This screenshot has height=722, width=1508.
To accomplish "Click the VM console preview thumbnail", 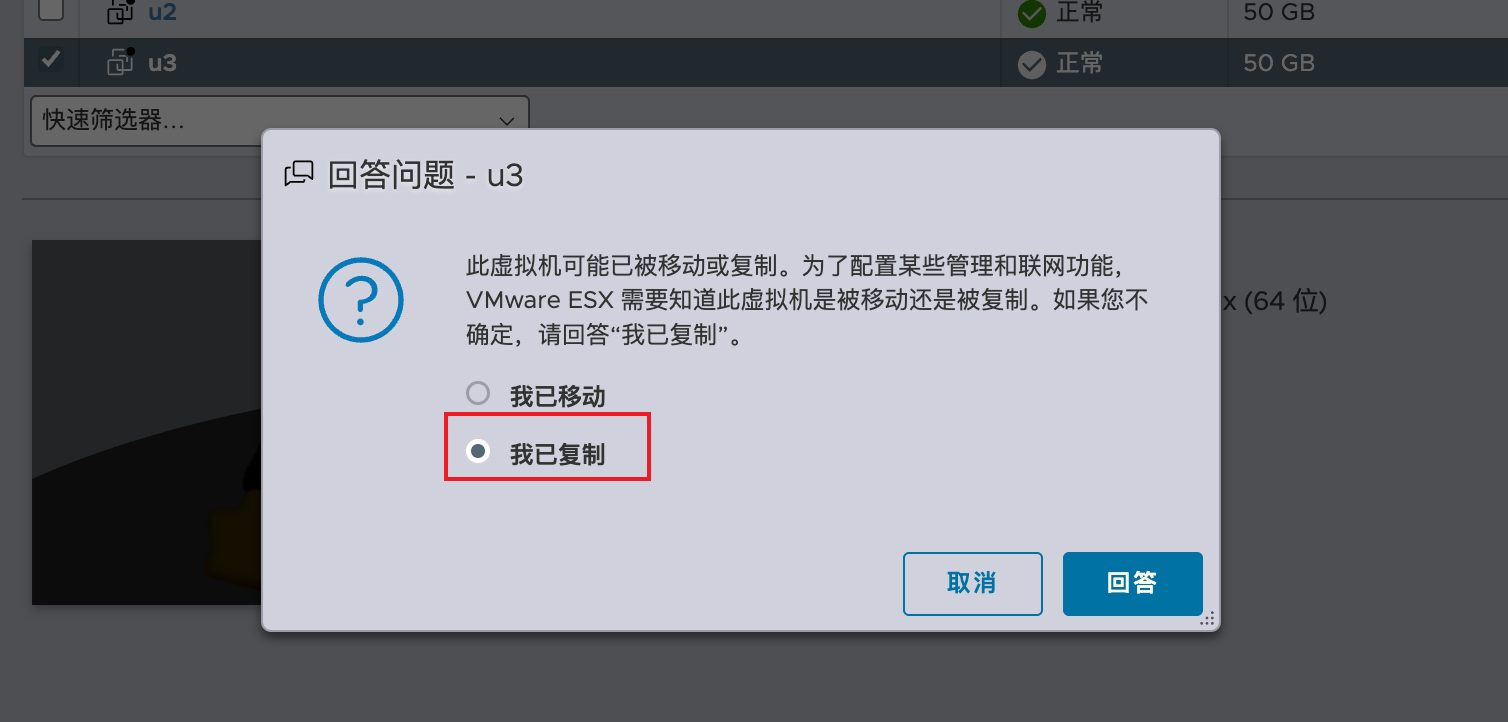I will [147, 422].
